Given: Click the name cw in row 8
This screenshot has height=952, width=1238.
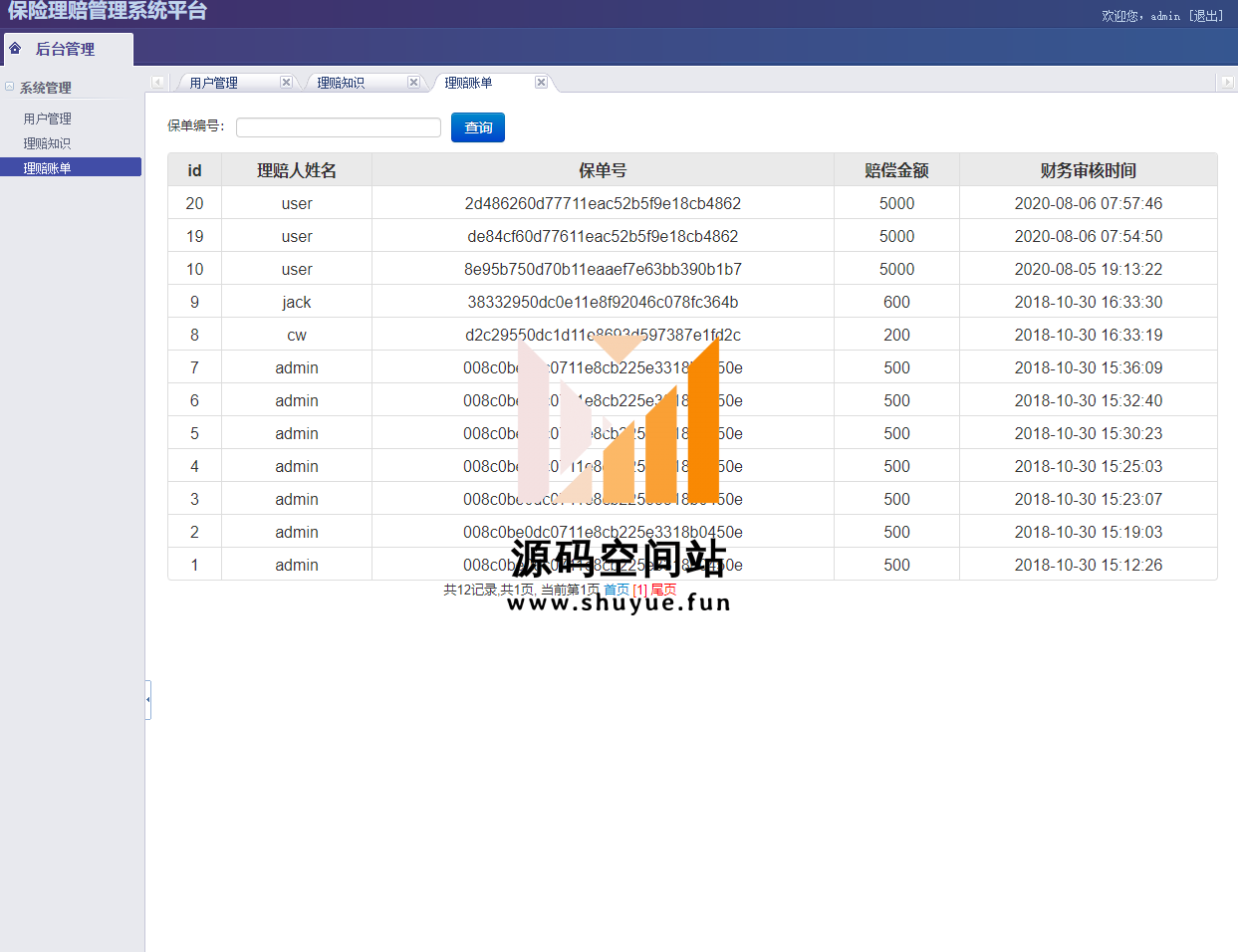Looking at the screenshot, I should [x=297, y=335].
